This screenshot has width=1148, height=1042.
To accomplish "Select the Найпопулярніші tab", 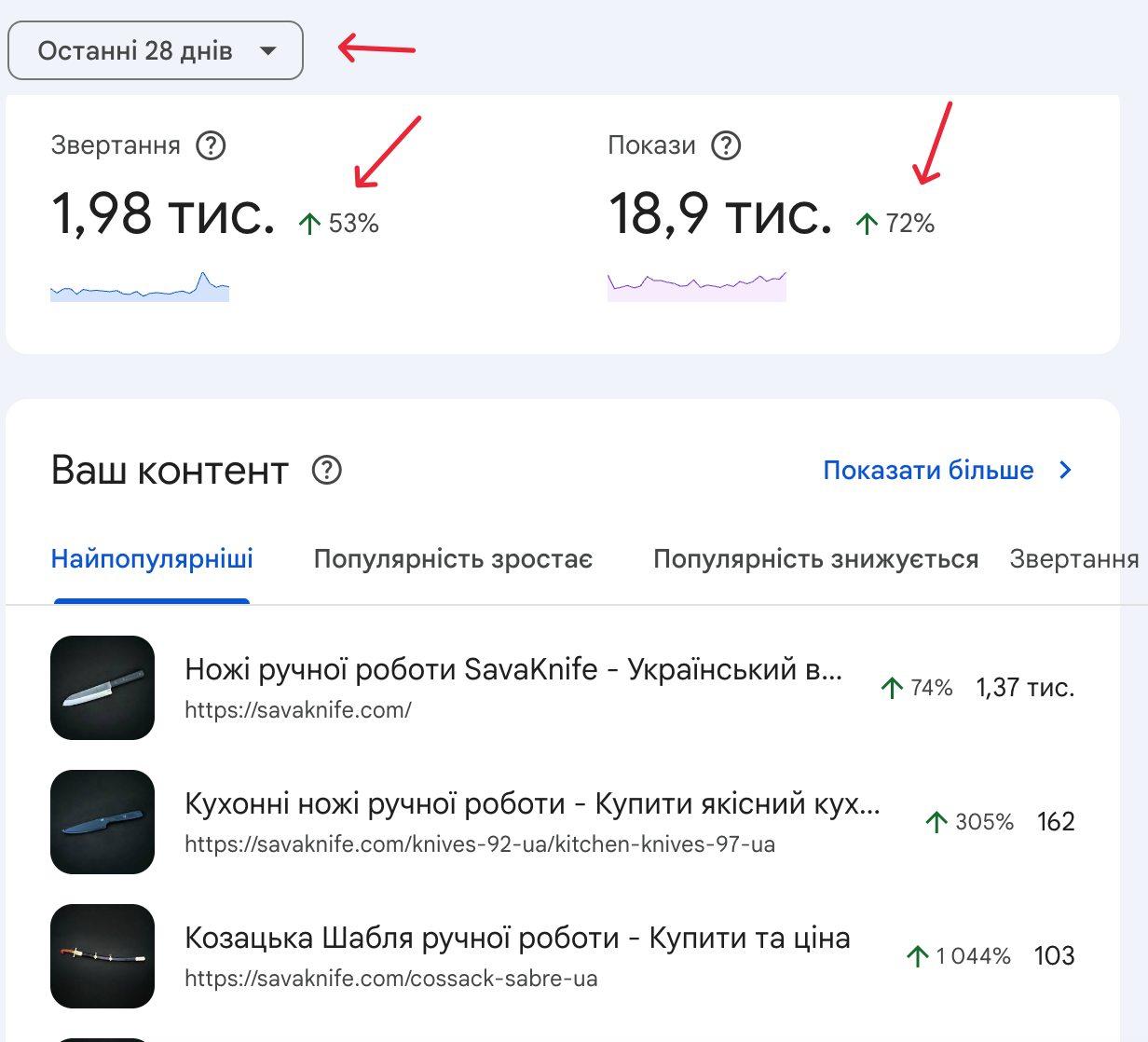I will (152, 559).
